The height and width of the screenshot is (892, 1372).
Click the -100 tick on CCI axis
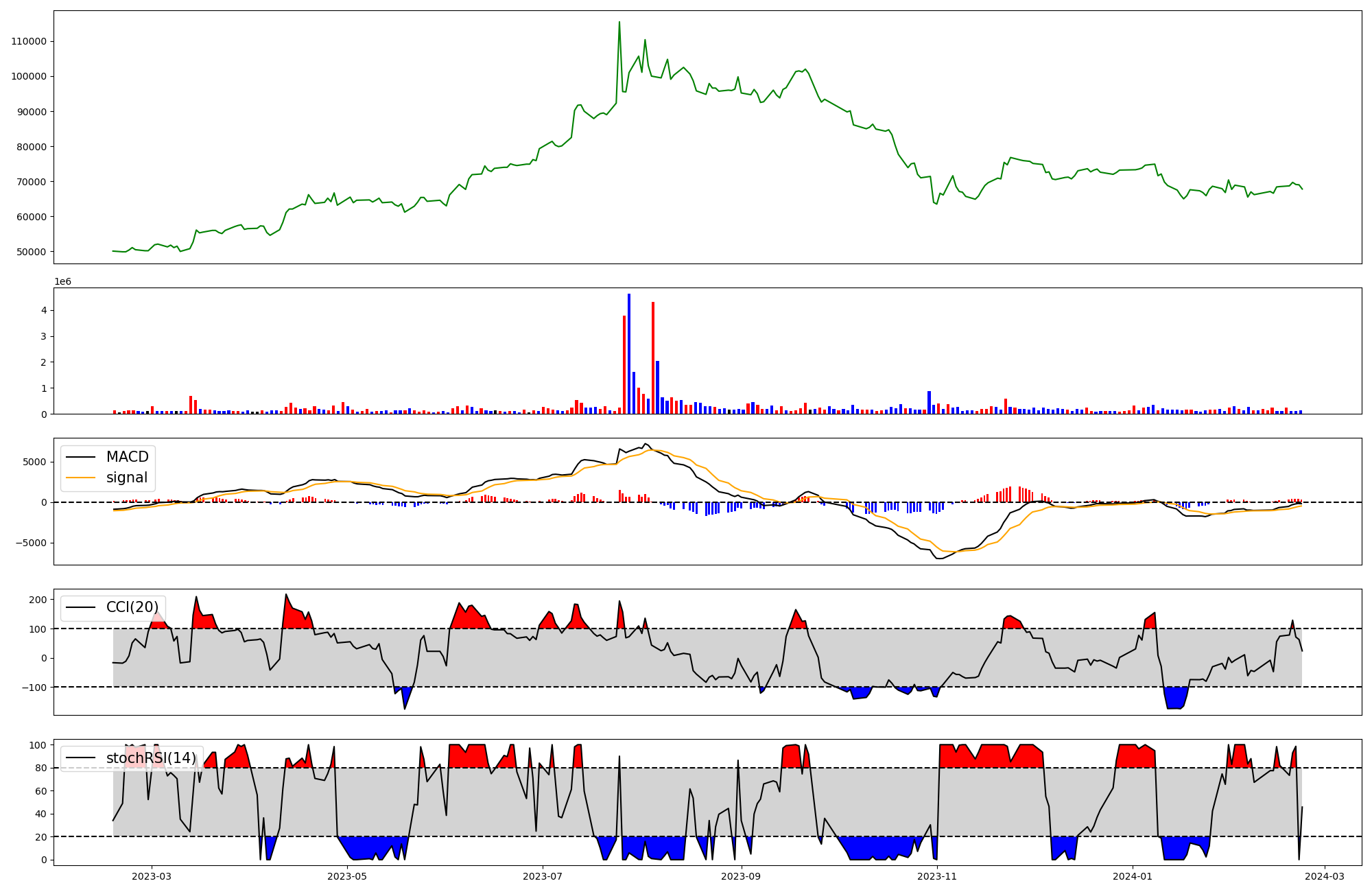(36, 688)
